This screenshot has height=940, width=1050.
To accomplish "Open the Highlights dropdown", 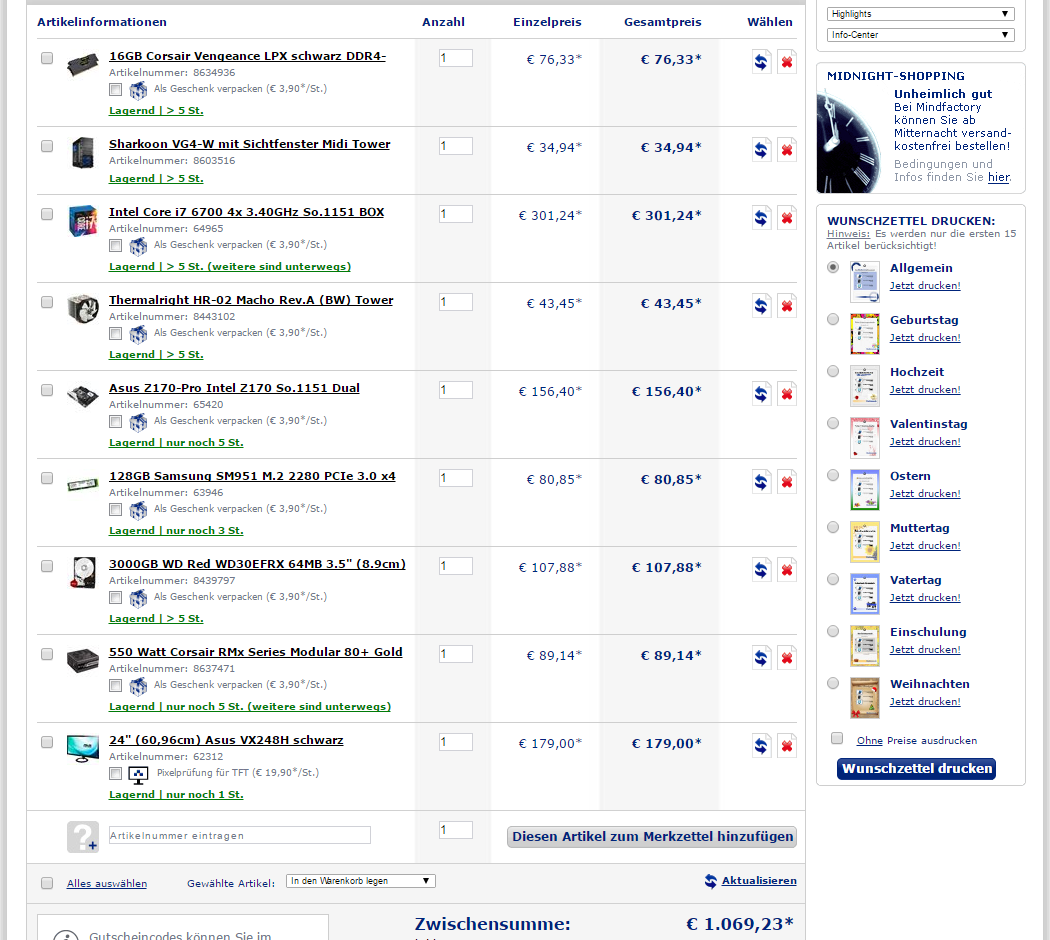I will pyautogui.click(x=921, y=14).
